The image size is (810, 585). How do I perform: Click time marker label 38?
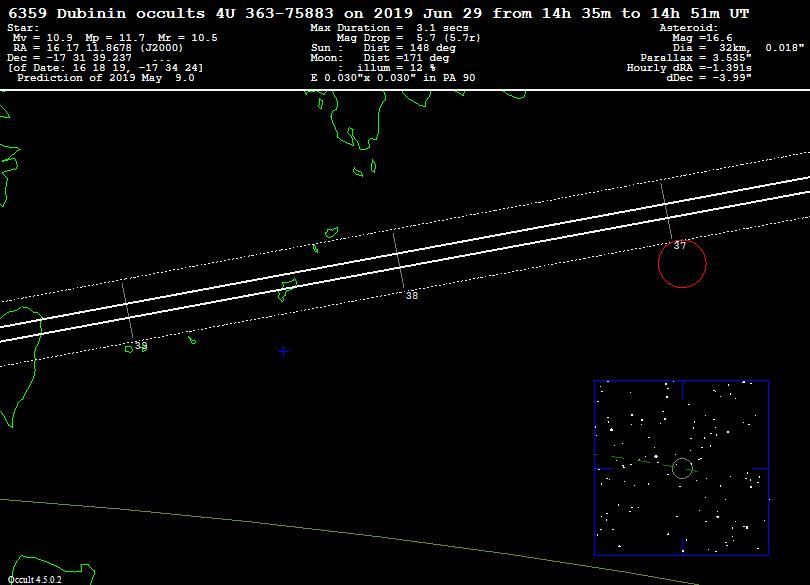coord(412,296)
